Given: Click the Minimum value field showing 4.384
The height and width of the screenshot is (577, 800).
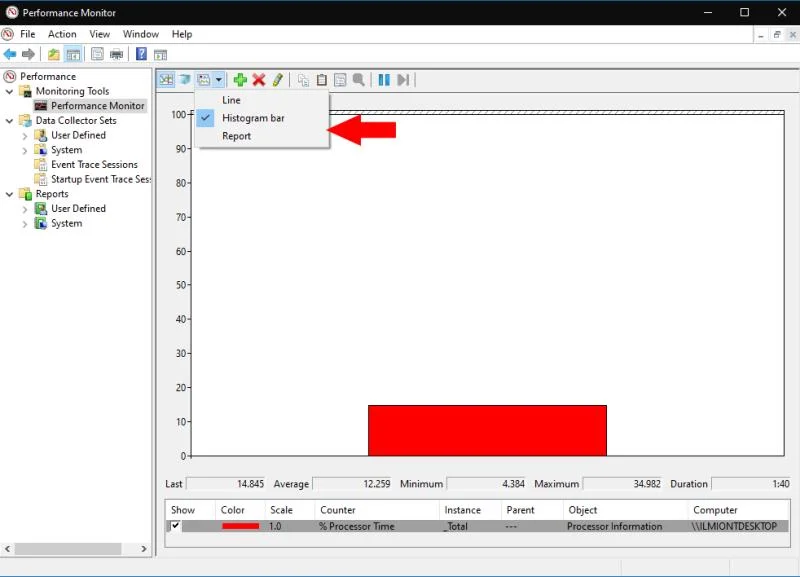Looking at the screenshot, I should pyautogui.click(x=486, y=484).
